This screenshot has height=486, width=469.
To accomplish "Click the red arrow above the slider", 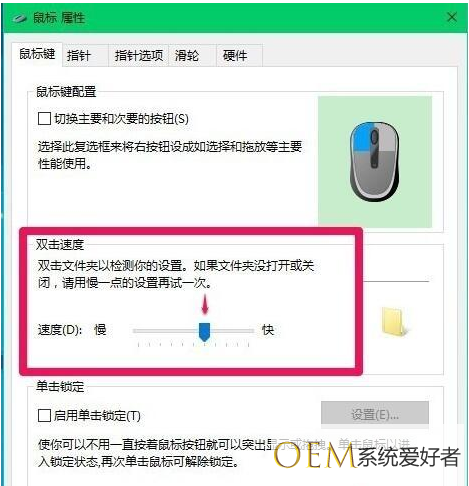I will tap(205, 304).
